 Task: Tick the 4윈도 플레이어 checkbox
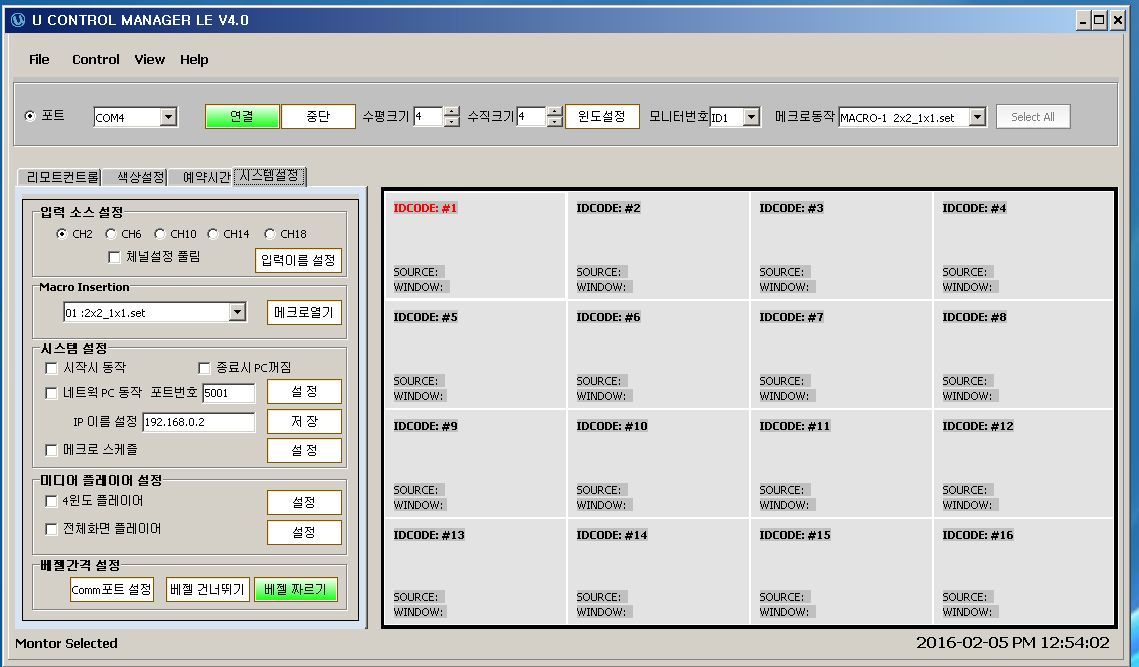point(52,501)
